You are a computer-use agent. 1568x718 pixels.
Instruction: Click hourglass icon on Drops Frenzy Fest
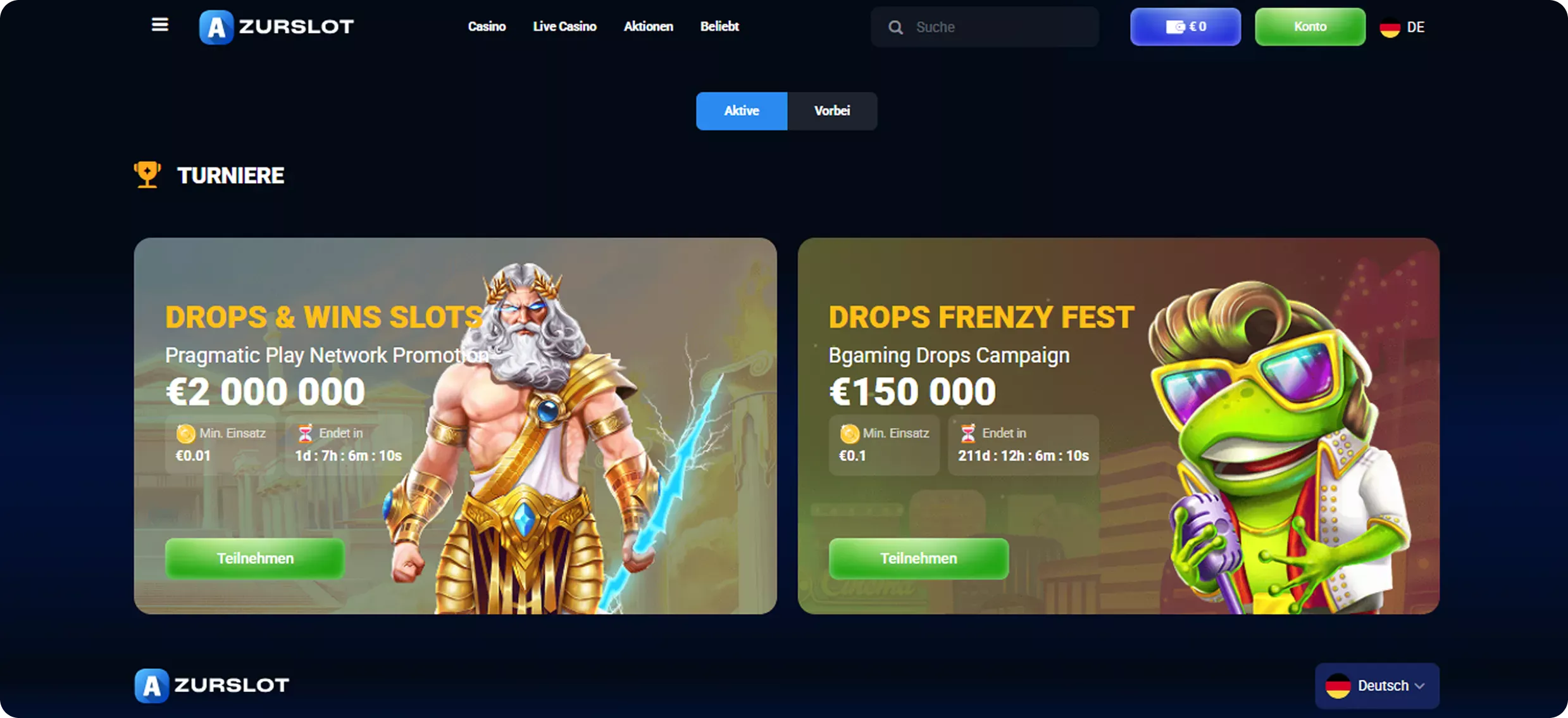[x=968, y=433]
